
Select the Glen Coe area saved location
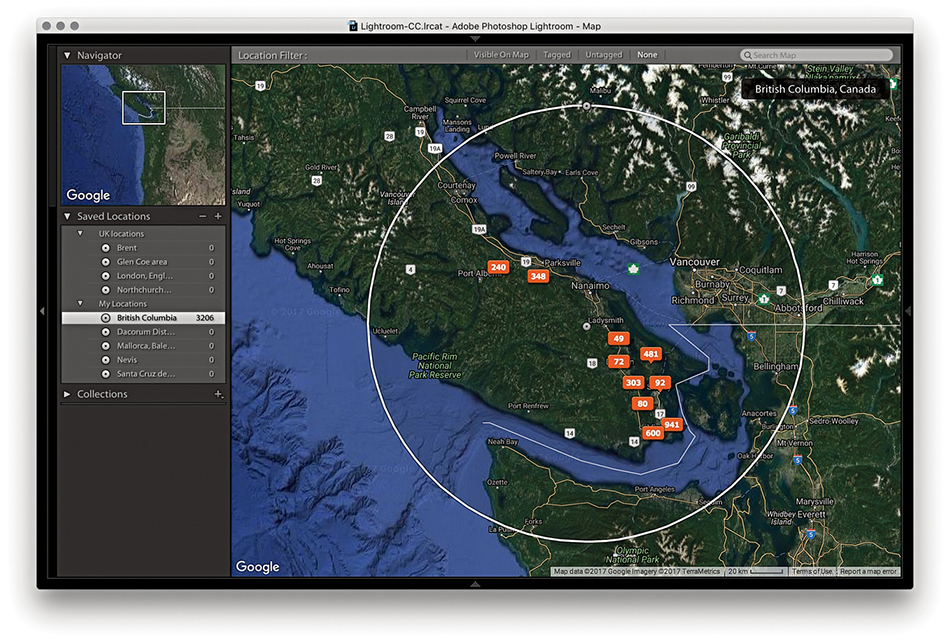coord(142,262)
